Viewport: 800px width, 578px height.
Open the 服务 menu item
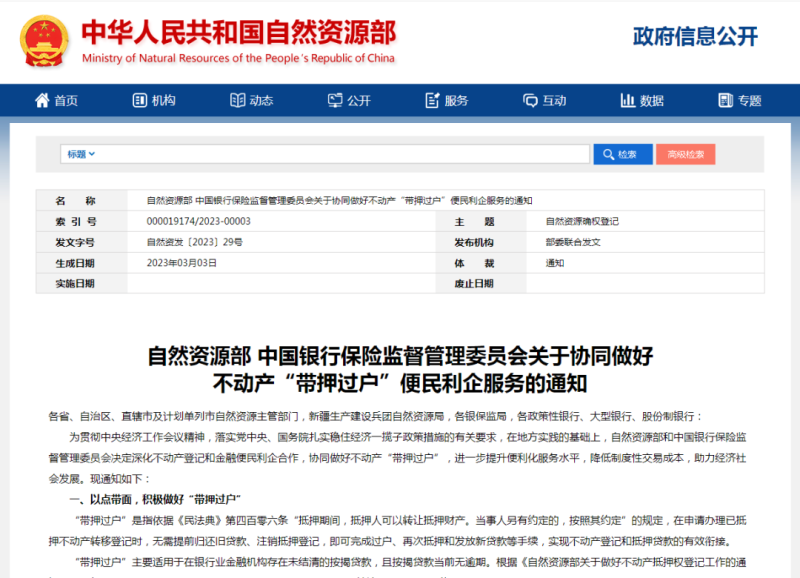pos(447,100)
